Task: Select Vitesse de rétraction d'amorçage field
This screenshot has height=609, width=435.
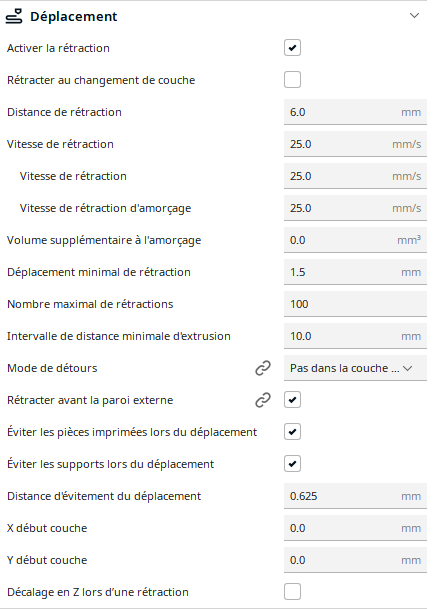Action: pyautogui.click(x=355, y=208)
